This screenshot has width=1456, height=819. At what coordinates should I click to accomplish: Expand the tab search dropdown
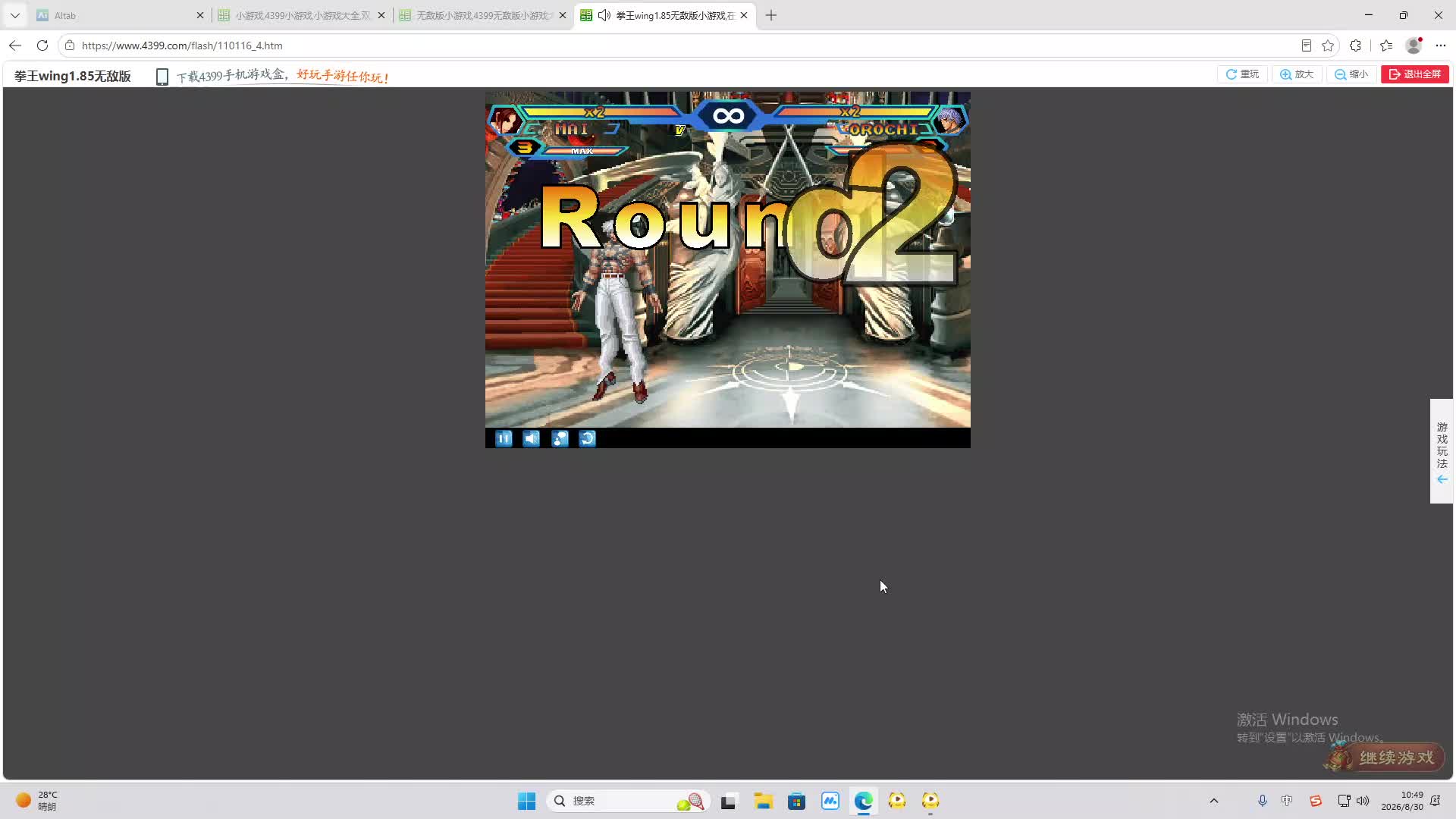coord(15,15)
